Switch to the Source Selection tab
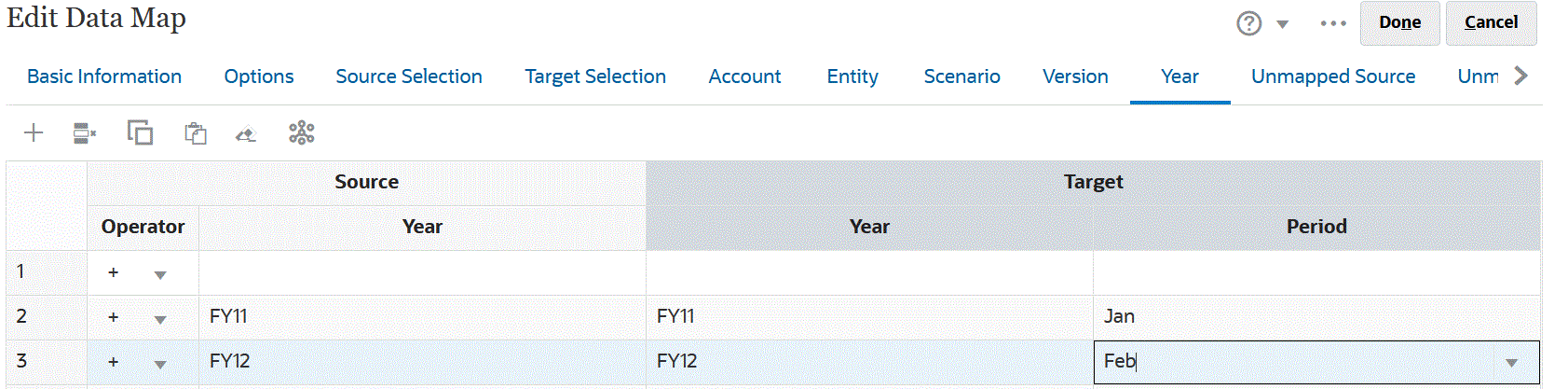 click(x=409, y=76)
